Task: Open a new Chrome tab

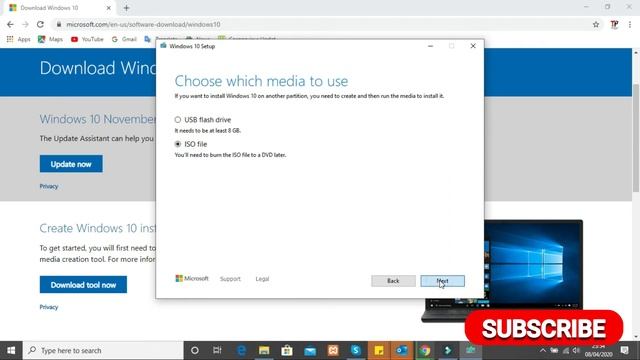Action: [x=126, y=8]
